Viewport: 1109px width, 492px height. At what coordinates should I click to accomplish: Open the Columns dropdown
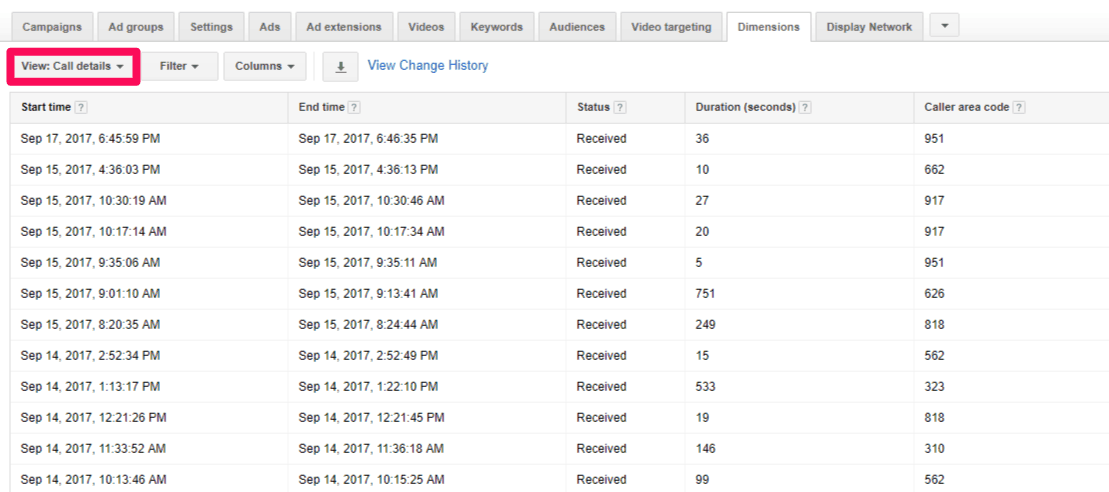click(265, 67)
